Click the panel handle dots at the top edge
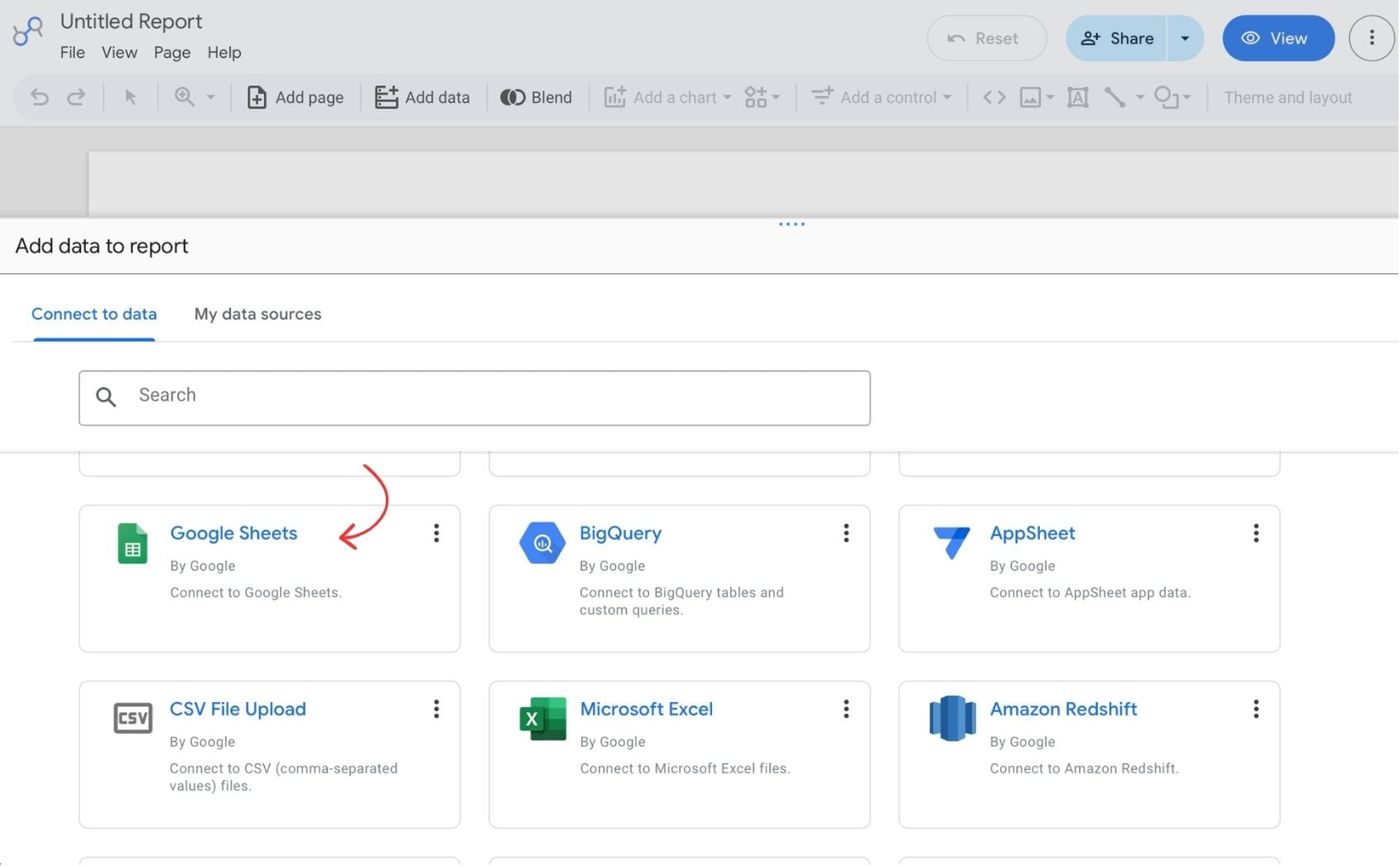Image resolution: width=1400 pixels, height=866 pixels. [x=791, y=224]
